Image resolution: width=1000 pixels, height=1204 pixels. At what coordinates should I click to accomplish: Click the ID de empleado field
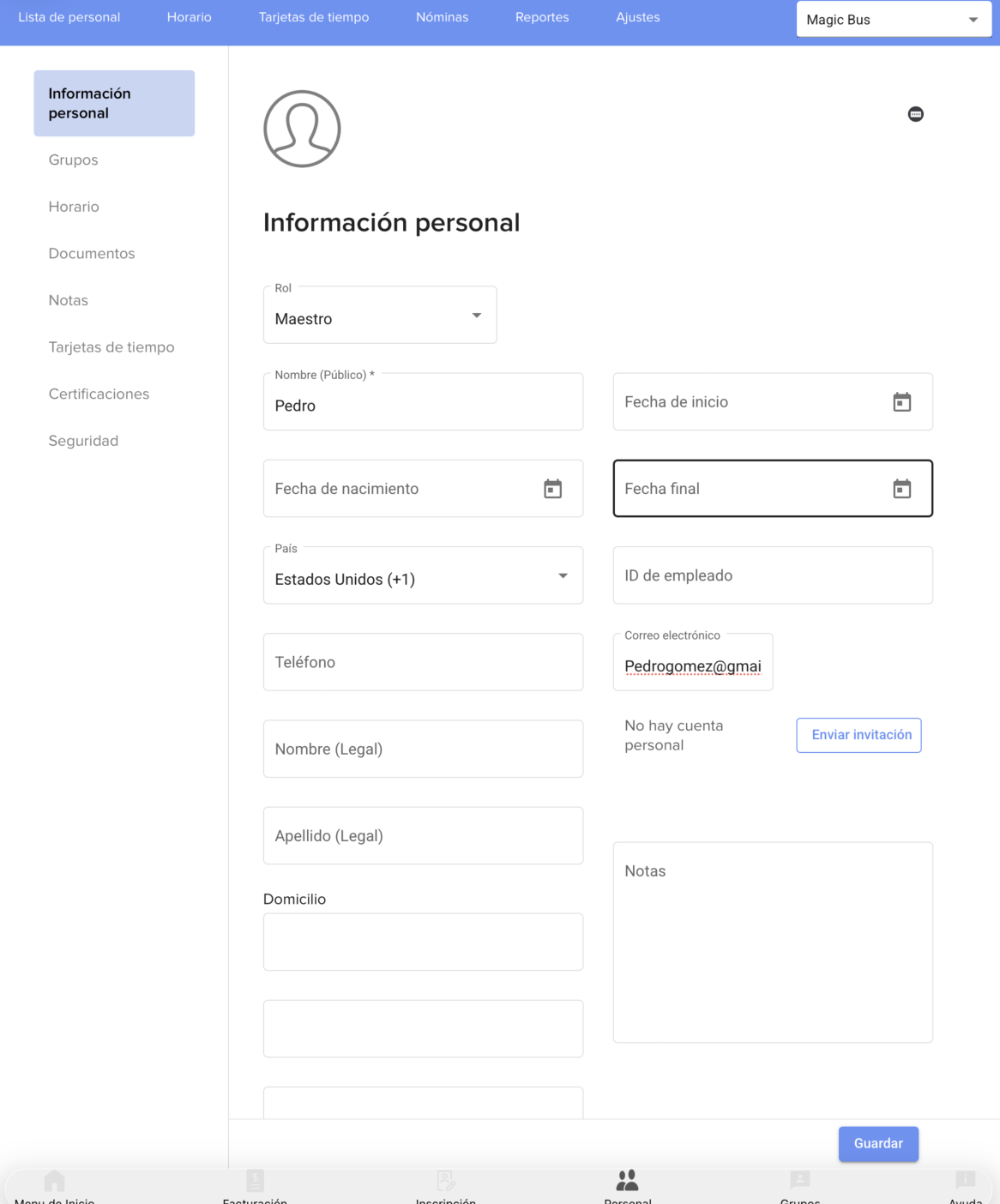click(x=773, y=575)
